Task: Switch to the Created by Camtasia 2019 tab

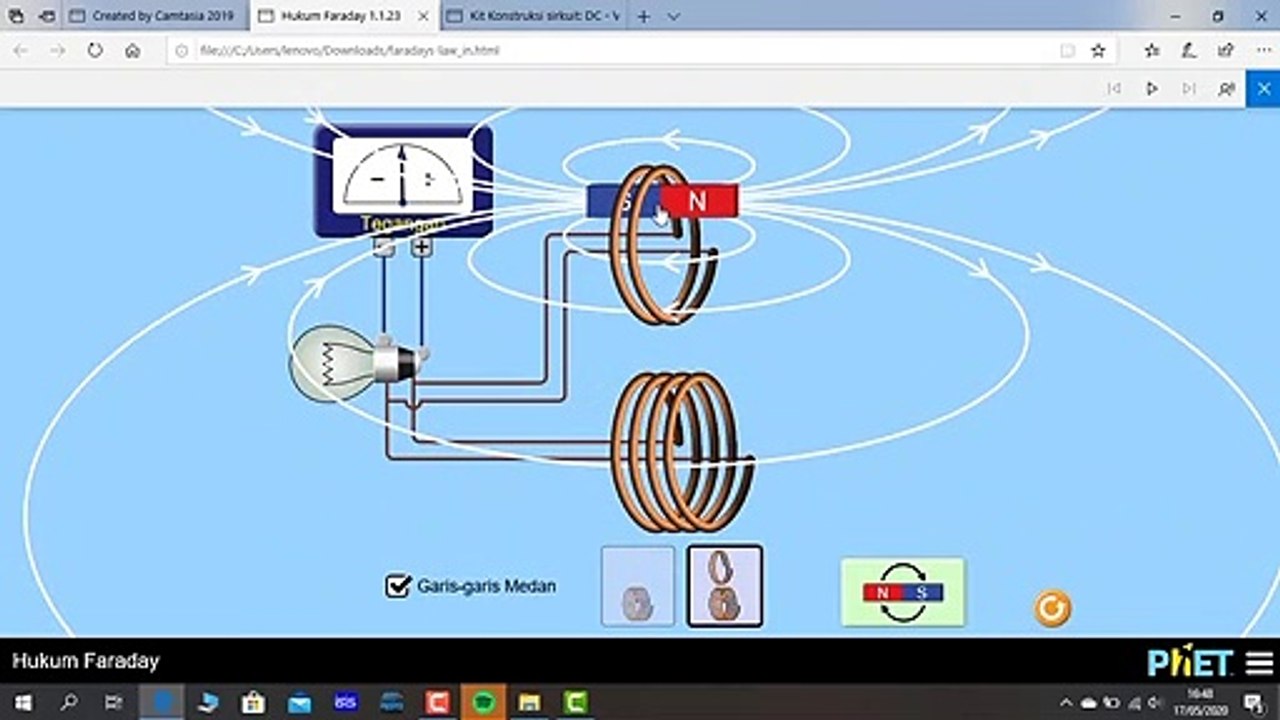Action: [x=155, y=16]
